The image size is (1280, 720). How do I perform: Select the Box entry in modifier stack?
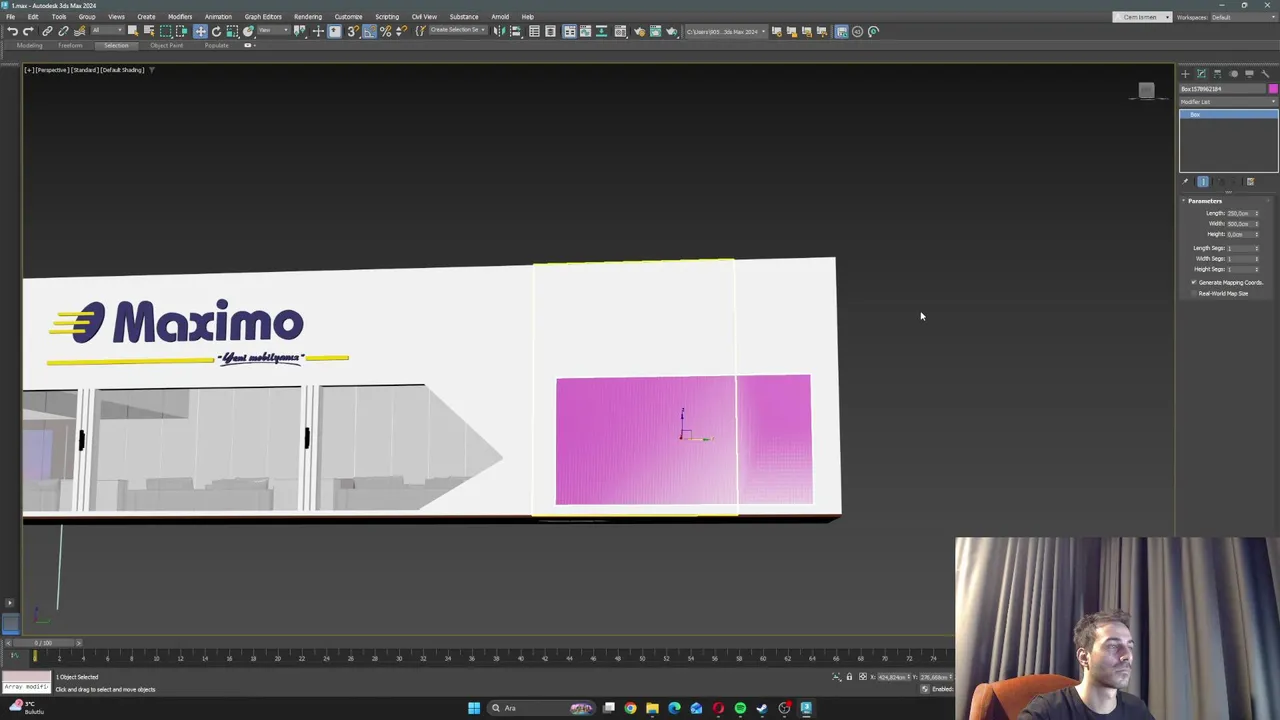click(1228, 115)
